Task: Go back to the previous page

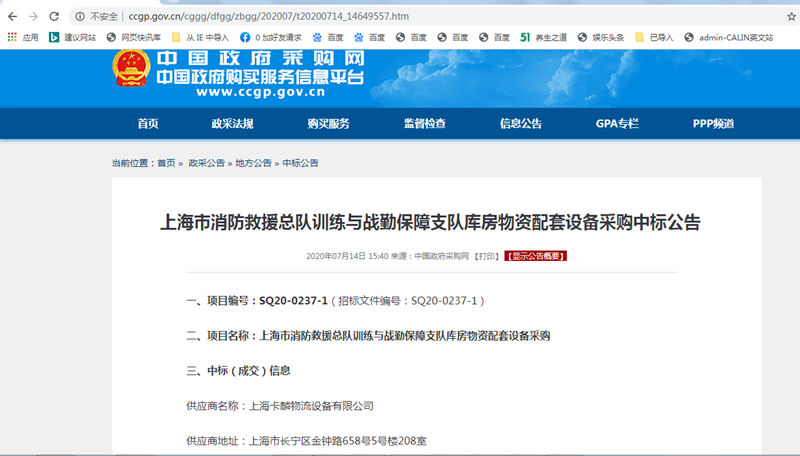Action: click(12, 16)
